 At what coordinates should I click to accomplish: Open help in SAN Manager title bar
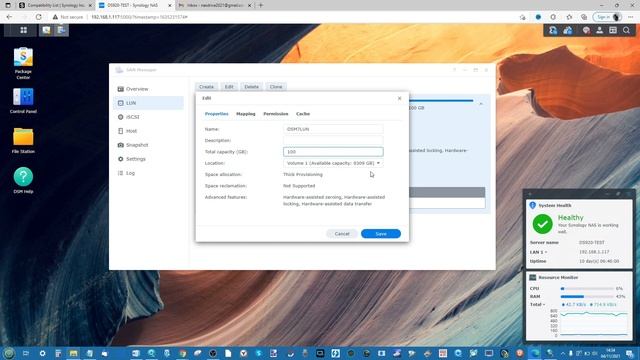[x=454, y=70]
